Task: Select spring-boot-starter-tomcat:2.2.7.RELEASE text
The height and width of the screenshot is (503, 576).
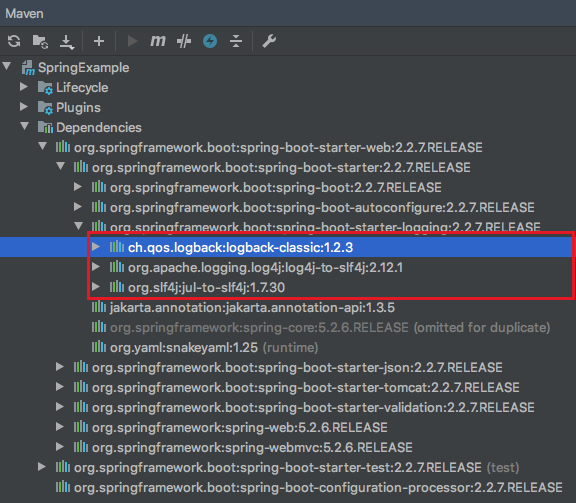Action: coord(306,388)
